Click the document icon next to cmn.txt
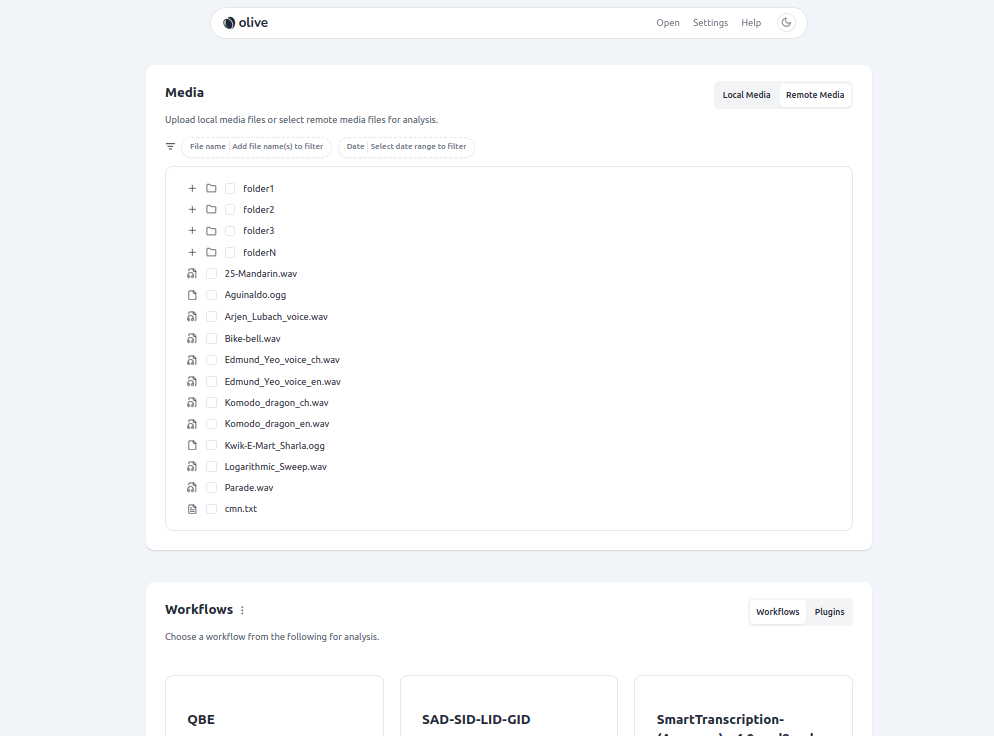Image resolution: width=994 pixels, height=736 pixels. (191, 508)
